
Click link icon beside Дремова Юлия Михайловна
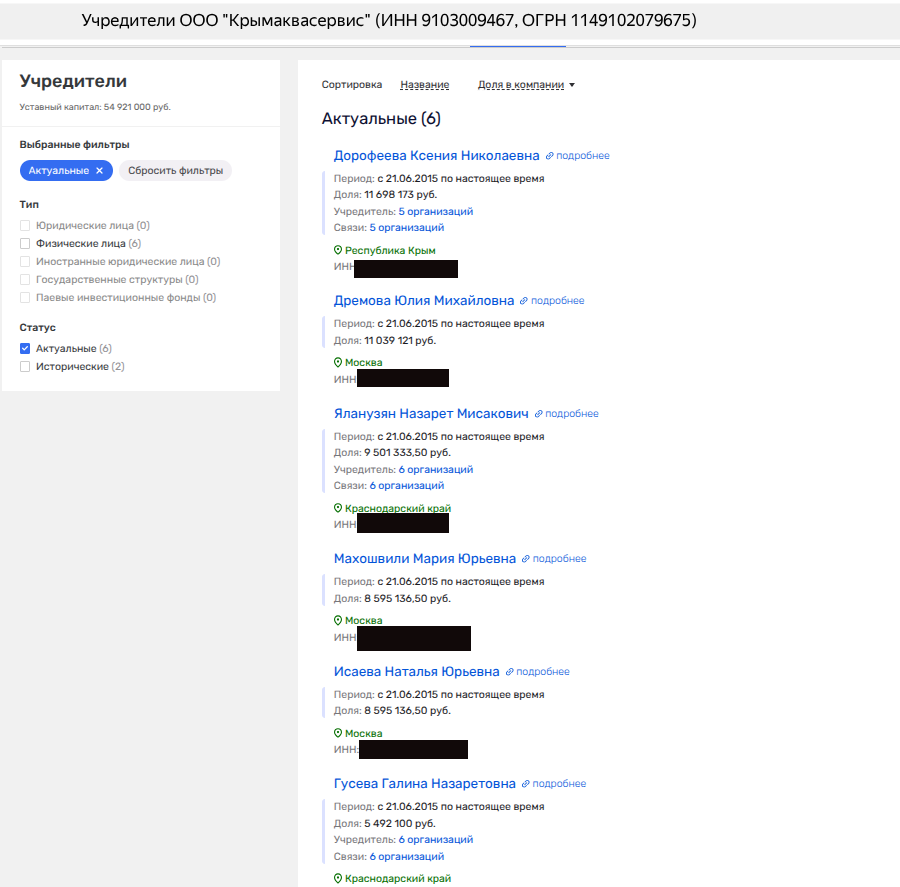point(525,301)
